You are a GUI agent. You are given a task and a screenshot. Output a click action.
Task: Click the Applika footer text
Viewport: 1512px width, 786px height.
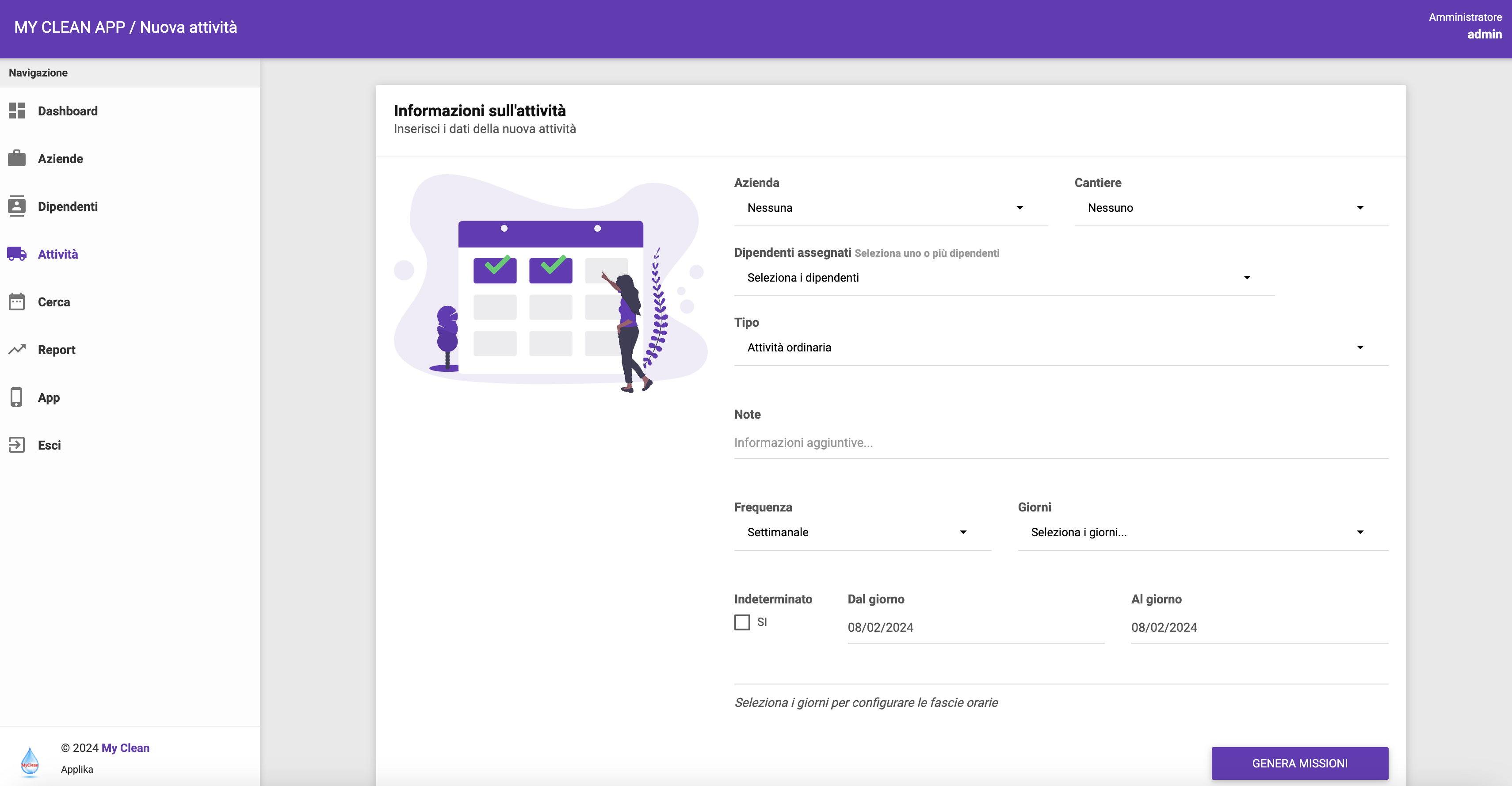tap(77, 769)
